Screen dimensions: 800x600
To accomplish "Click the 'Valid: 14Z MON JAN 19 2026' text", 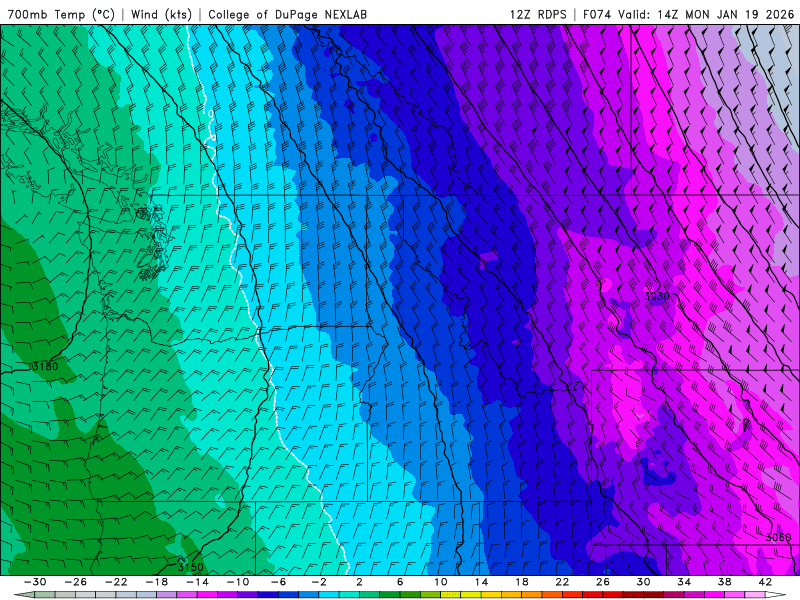I will (706, 14).
